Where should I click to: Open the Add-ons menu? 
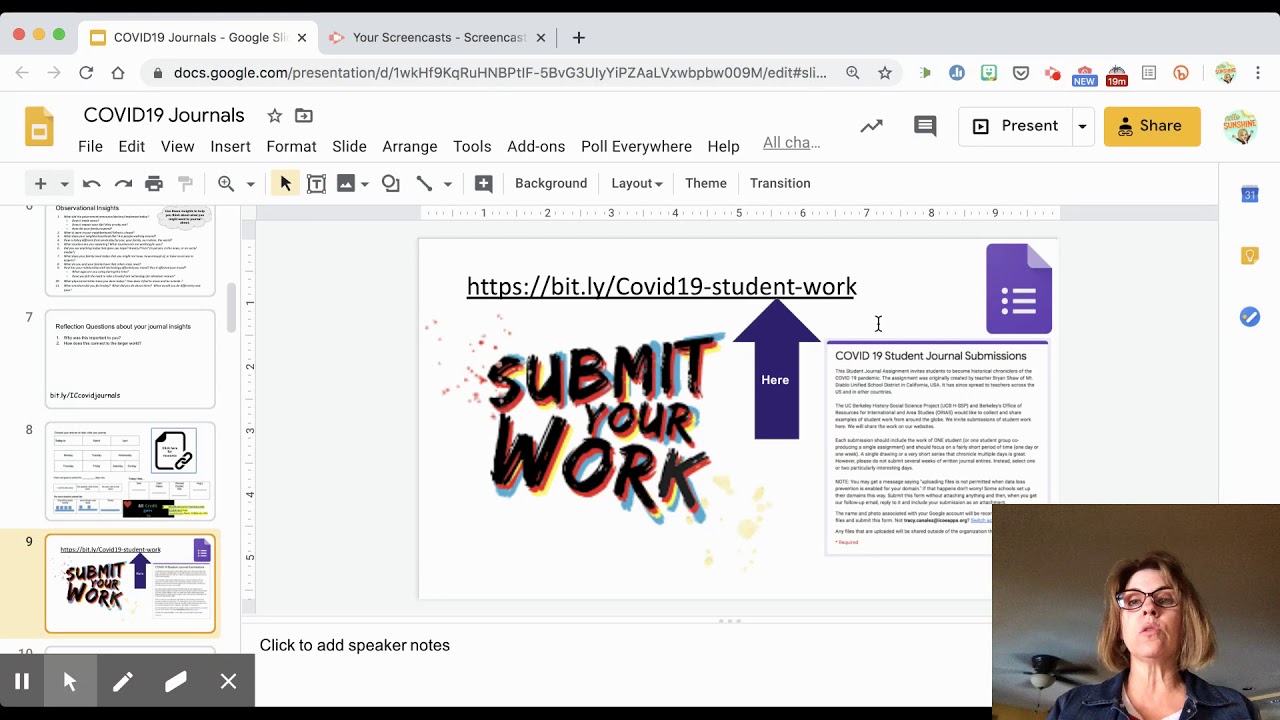(536, 146)
